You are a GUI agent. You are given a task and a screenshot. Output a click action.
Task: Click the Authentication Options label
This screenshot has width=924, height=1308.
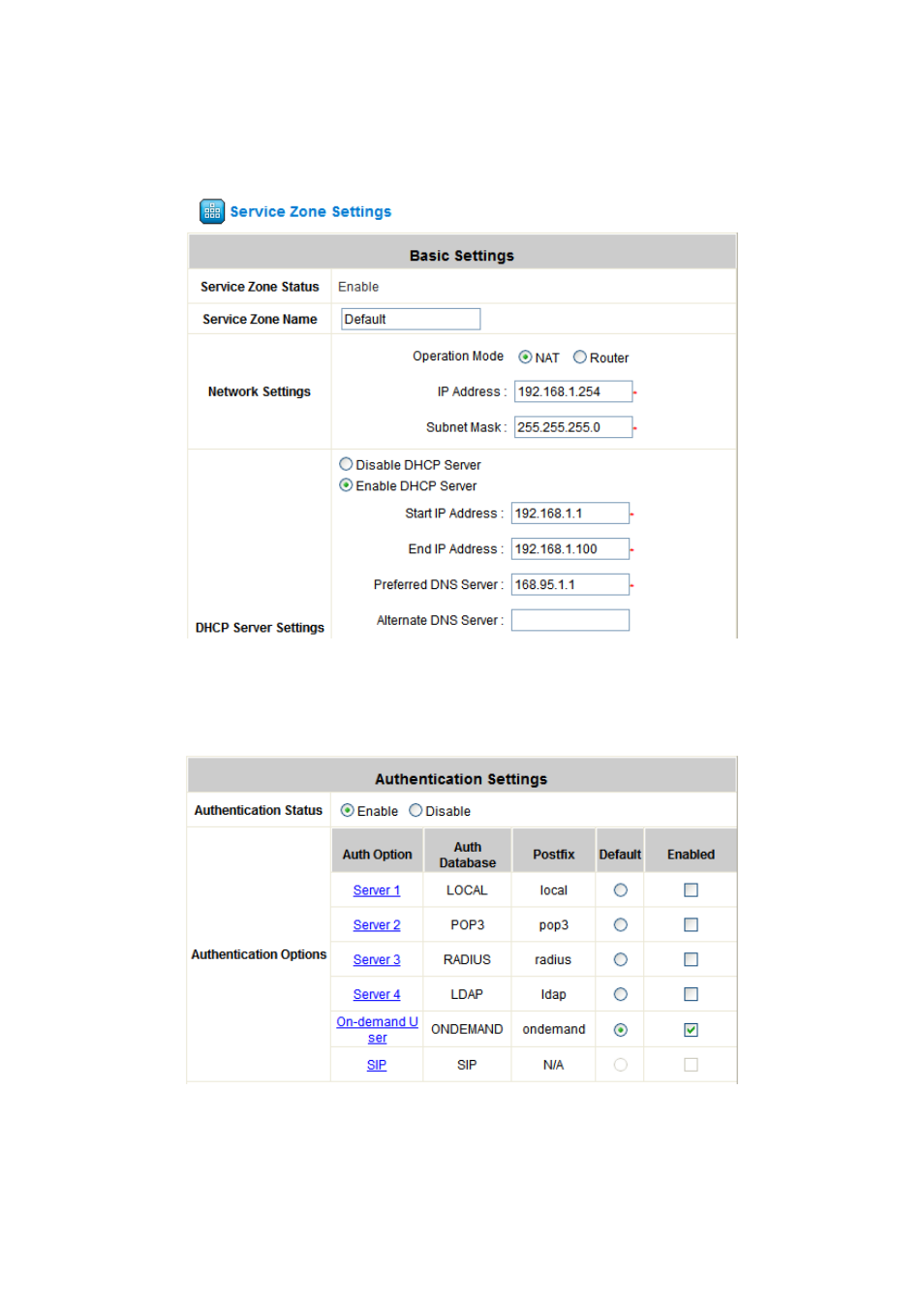(259, 954)
